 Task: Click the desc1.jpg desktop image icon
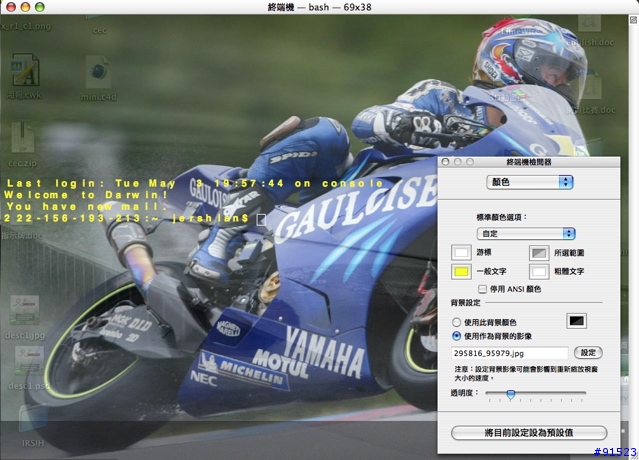pyautogui.click(x=25, y=310)
